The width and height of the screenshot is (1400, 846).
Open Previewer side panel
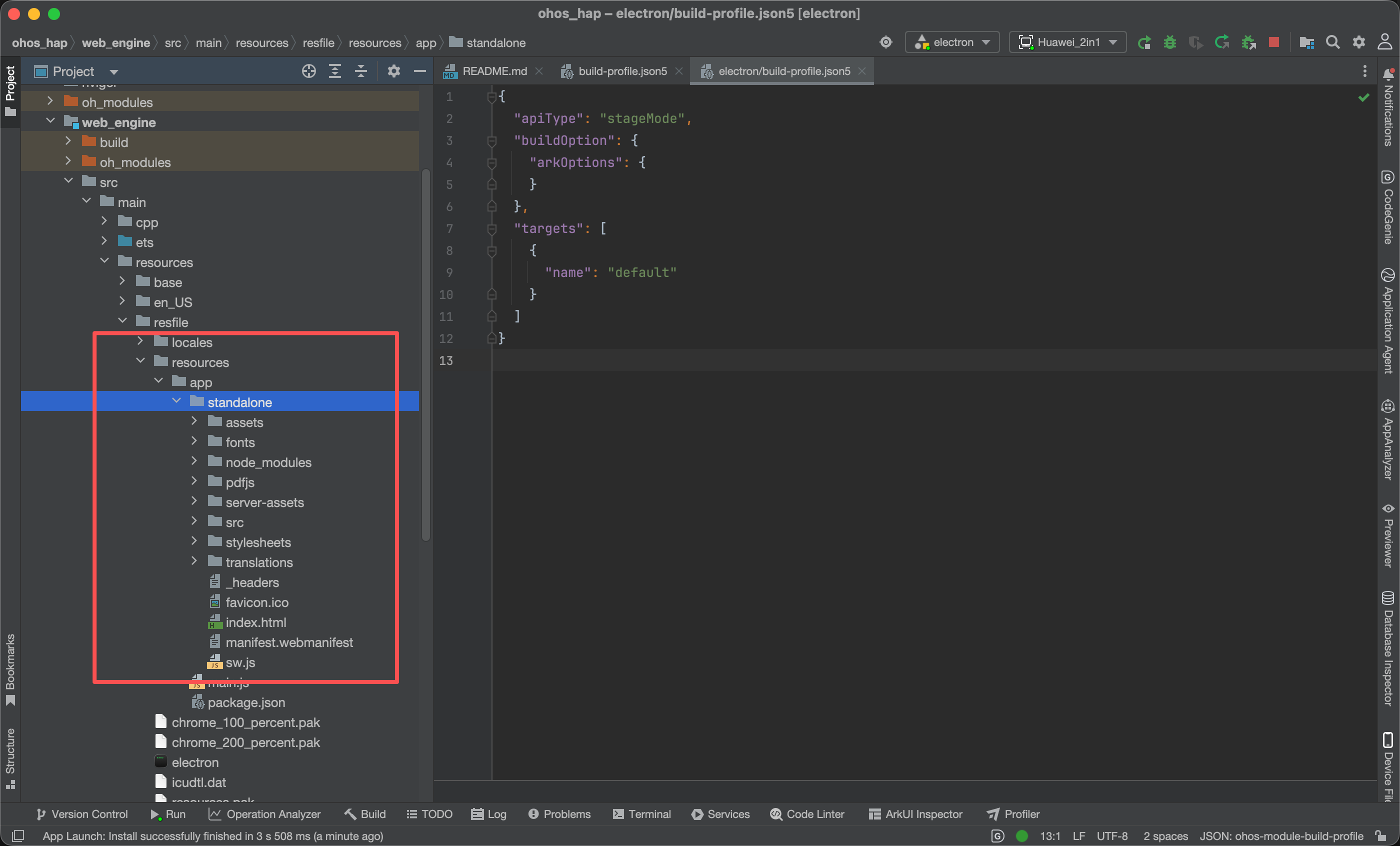click(1388, 535)
